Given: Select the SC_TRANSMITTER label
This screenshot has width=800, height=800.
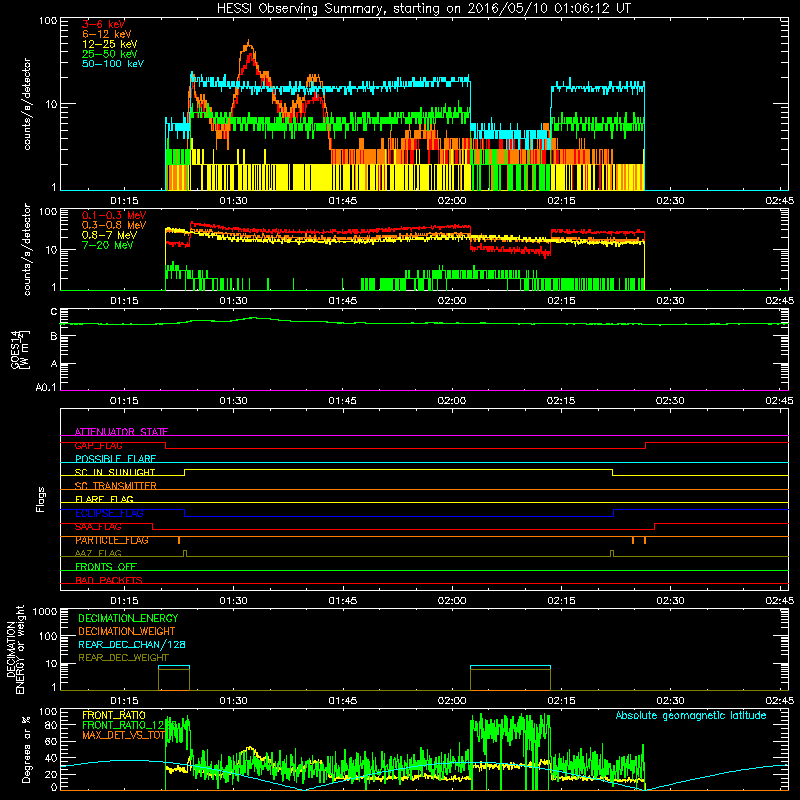Looking at the screenshot, I should 115,486.
